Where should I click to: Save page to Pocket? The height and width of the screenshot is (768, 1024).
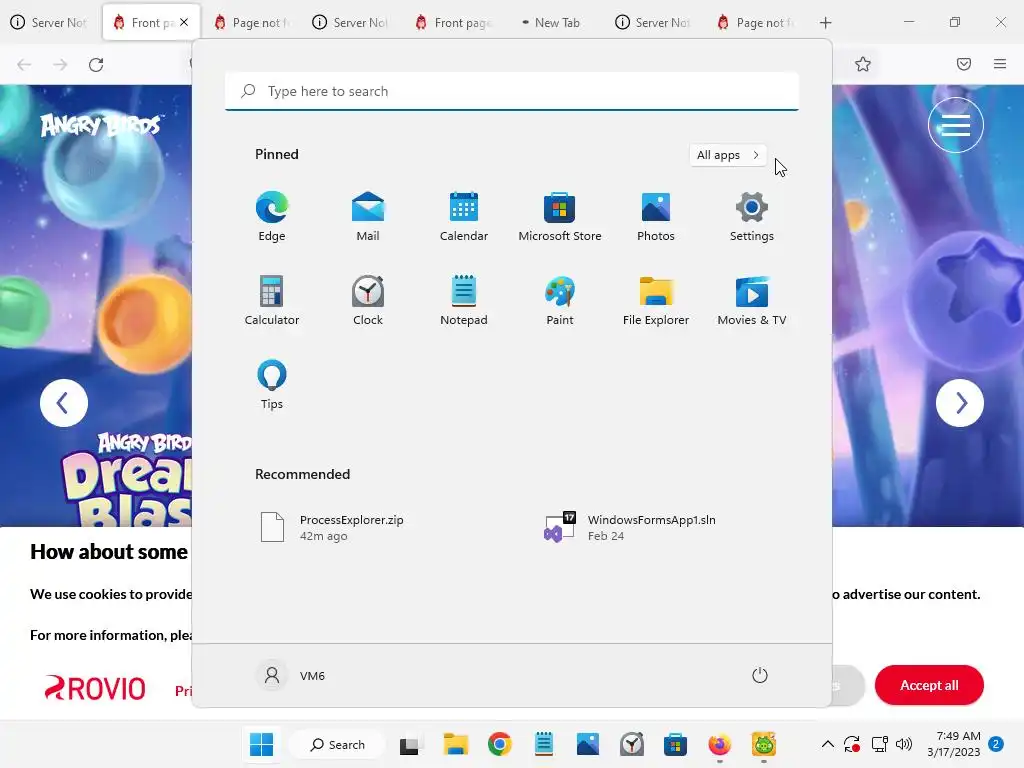[x=964, y=64]
